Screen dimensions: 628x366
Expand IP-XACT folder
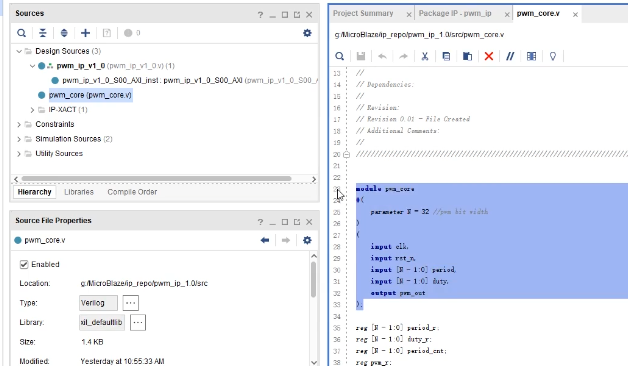pyautogui.click(x=32, y=110)
